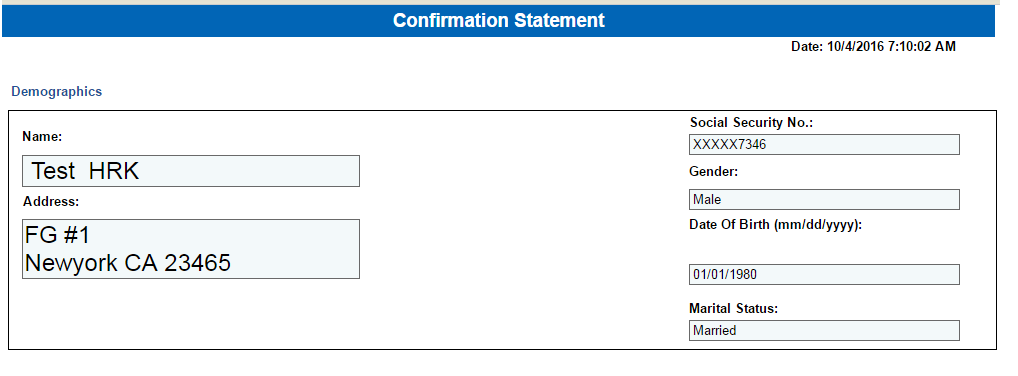Click the word Test in the Name field
Image resolution: width=1018 pixels, height=376 pixels.
click(x=54, y=171)
